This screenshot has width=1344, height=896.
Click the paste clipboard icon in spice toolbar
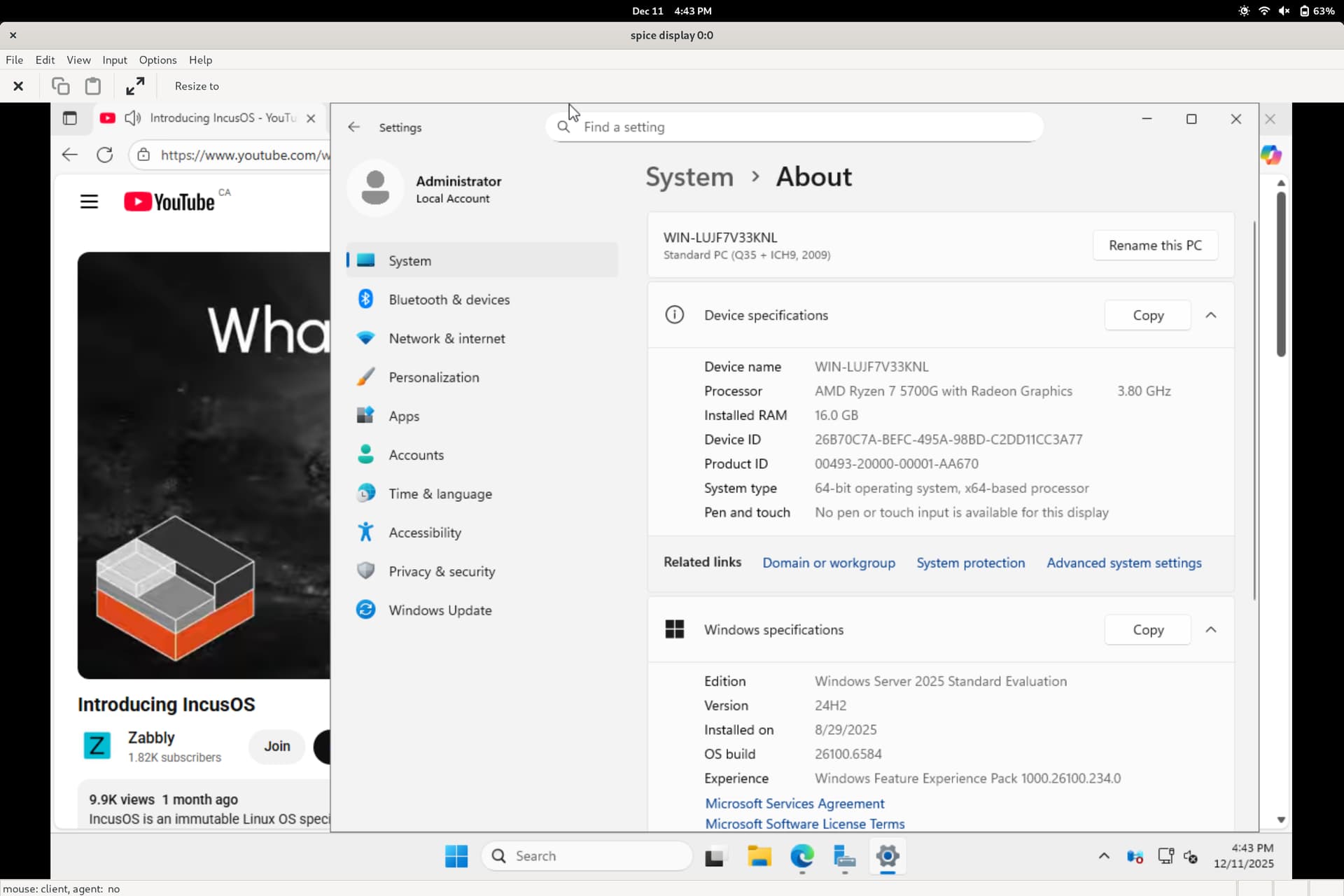tap(92, 86)
